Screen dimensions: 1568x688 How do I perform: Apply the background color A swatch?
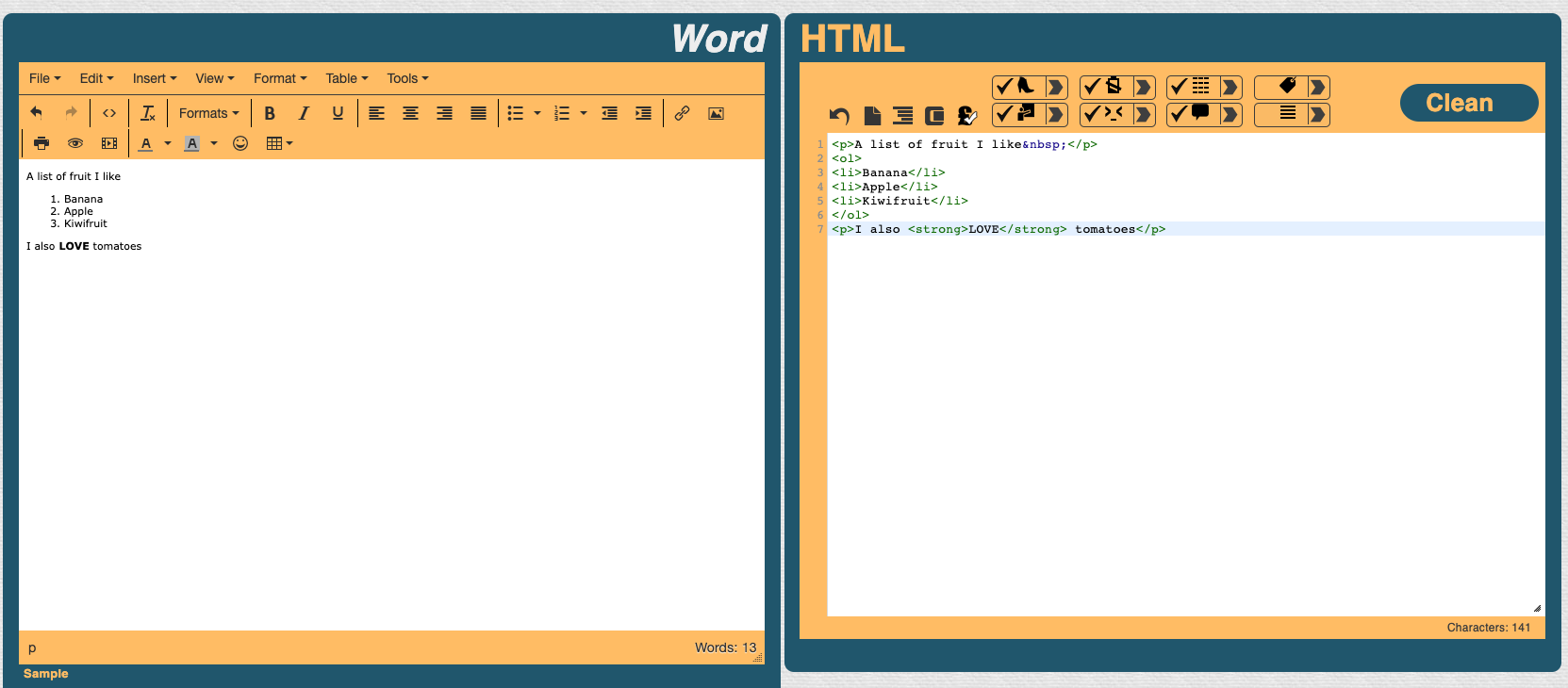tap(192, 143)
